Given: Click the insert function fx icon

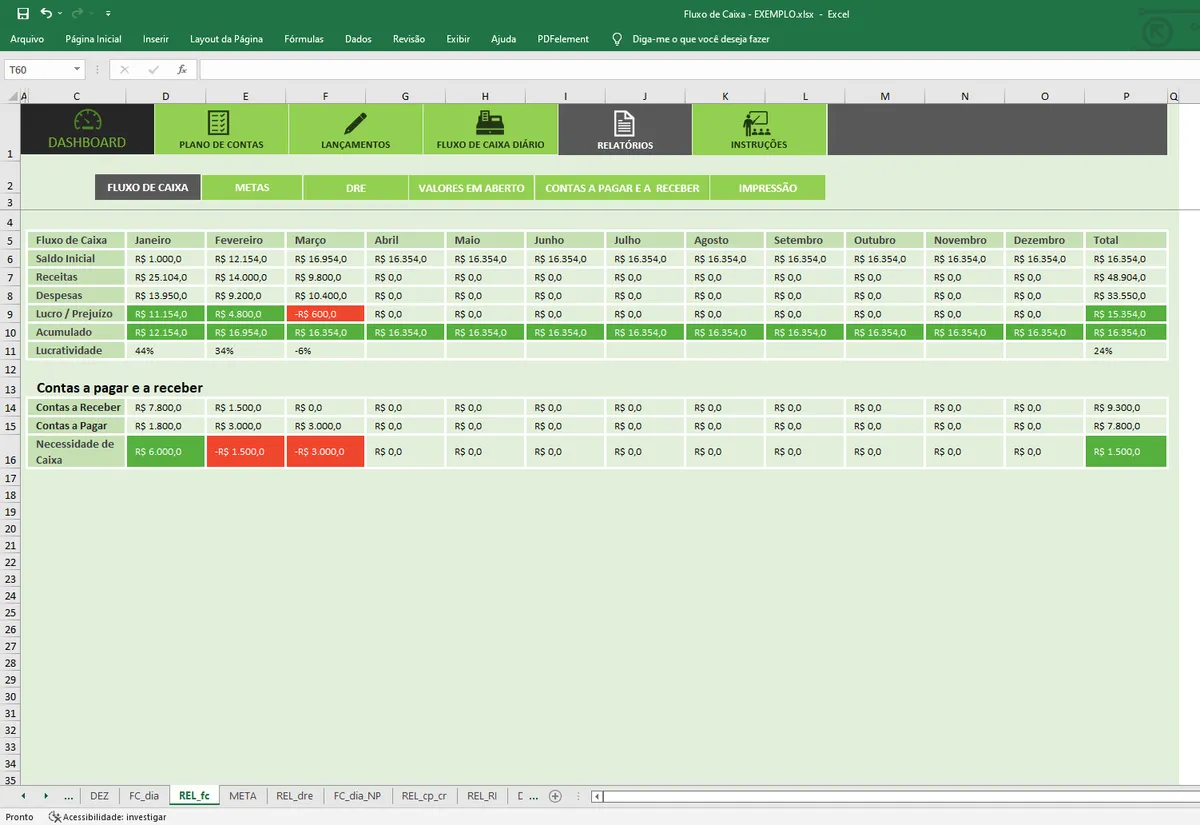Looking at the screenshot, I should coord(182,70).
